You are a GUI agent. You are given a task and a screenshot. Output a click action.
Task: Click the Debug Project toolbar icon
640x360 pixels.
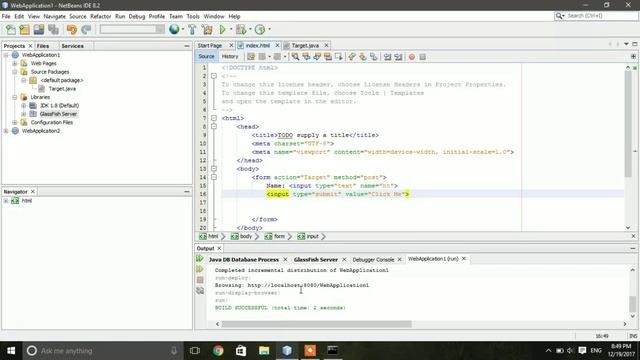241,29
